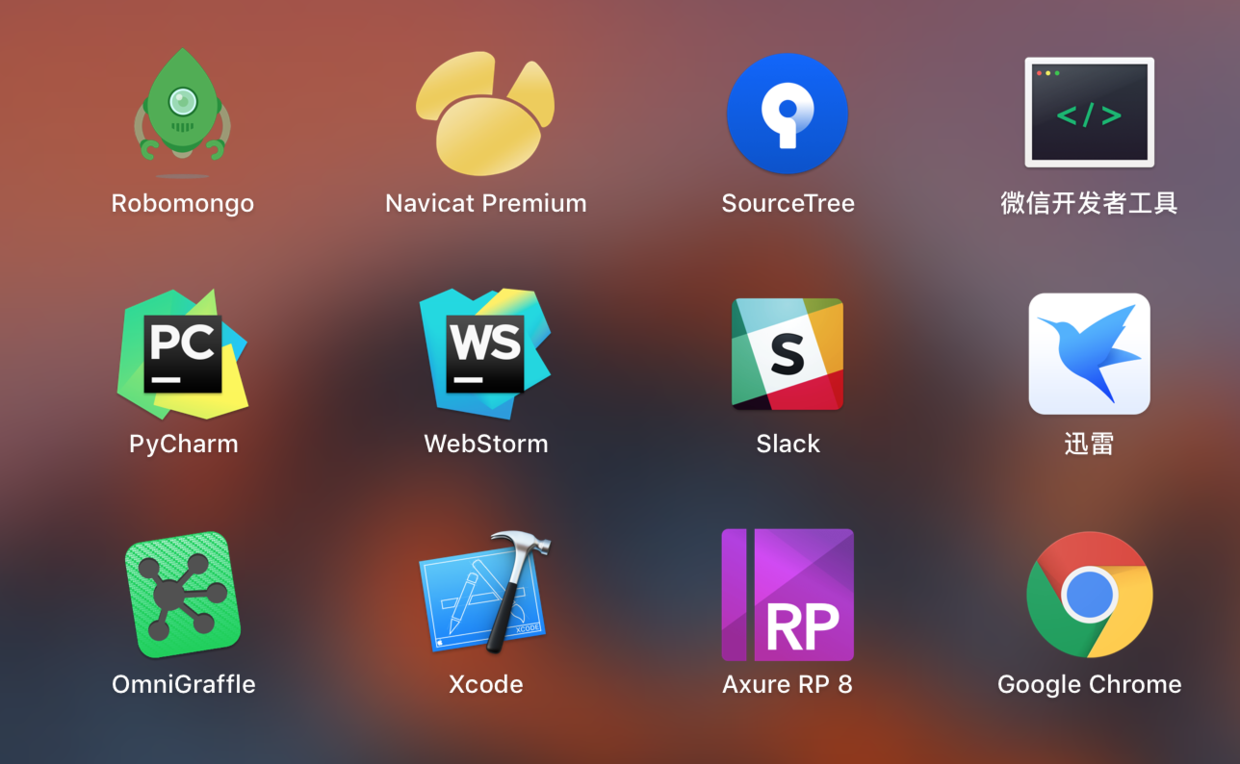The width and height of the screenshot is (1240, 764).
Task: Click the 微信开发者工具 text label
Action: pyautogui.click(x=1089, y=203)
